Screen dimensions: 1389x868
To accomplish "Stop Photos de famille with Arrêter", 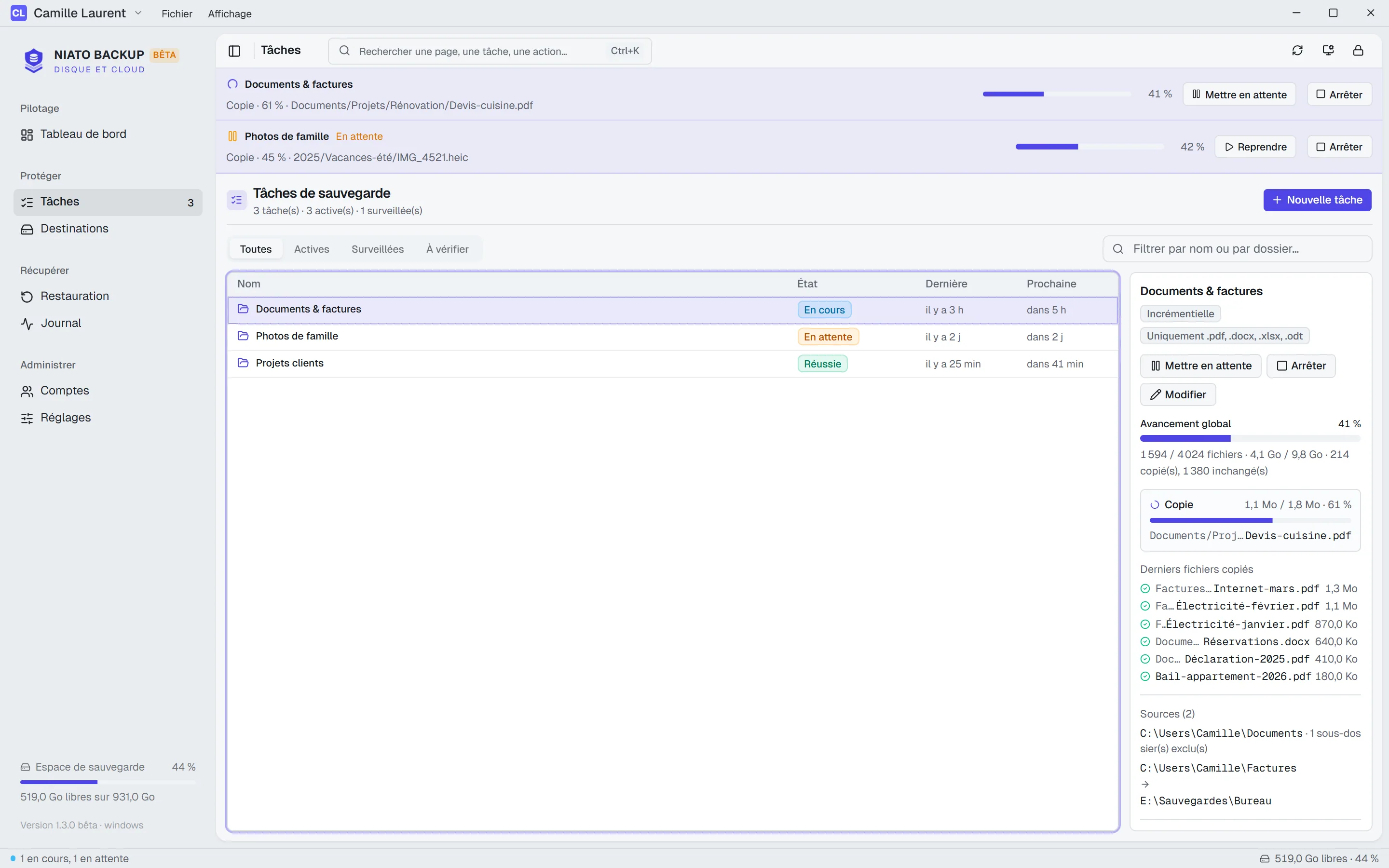I will (x=1339, y=147).
